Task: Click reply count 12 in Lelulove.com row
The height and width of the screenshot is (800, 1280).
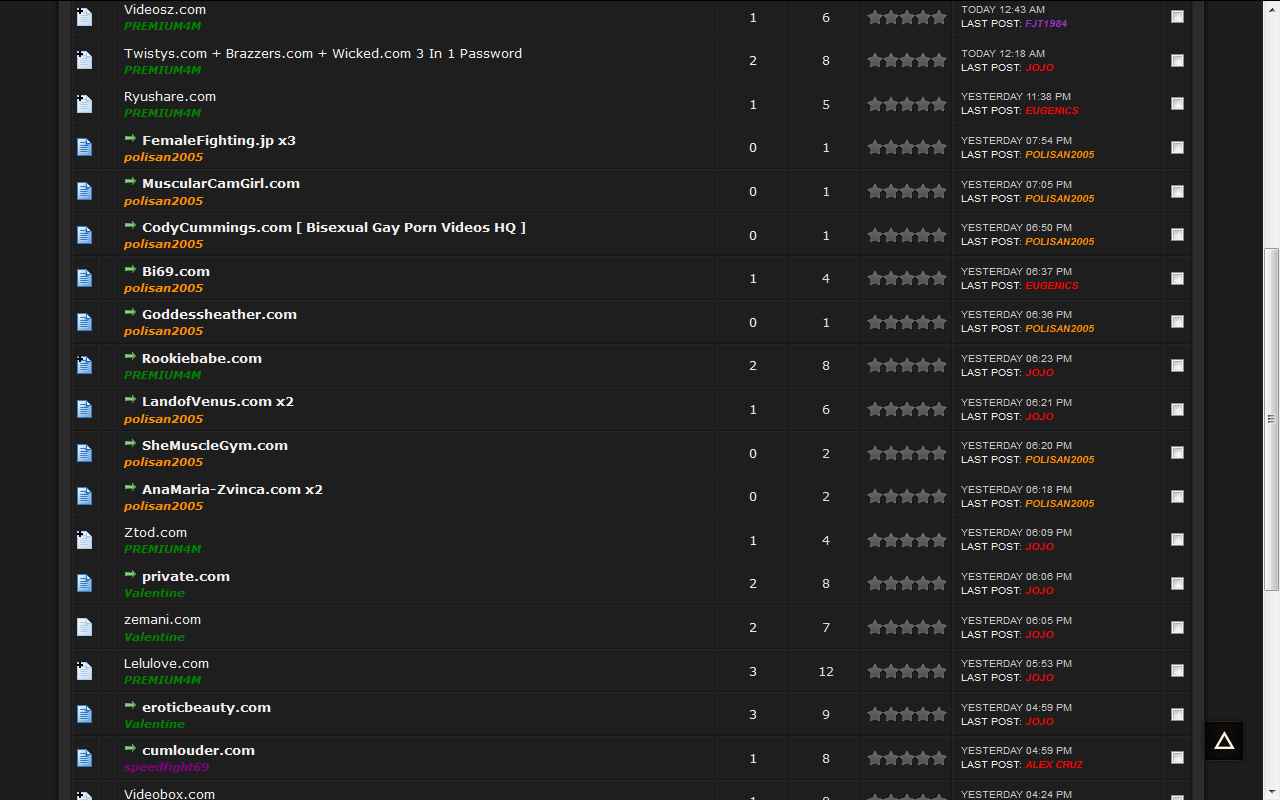Action: tap(826, 671)
